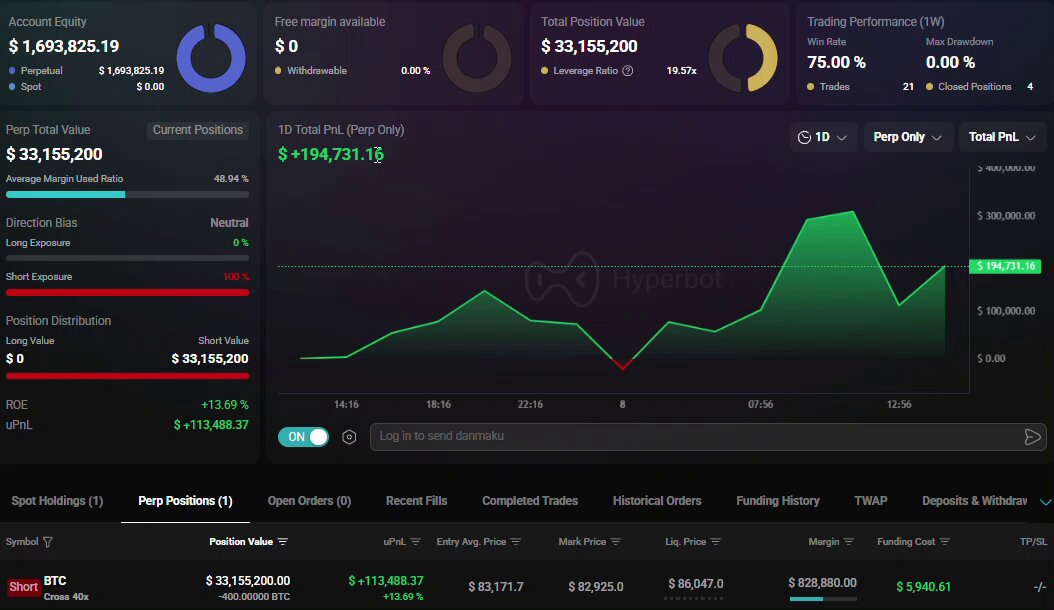Sort by Entry Avg. Price icon

tap(516, 542)
